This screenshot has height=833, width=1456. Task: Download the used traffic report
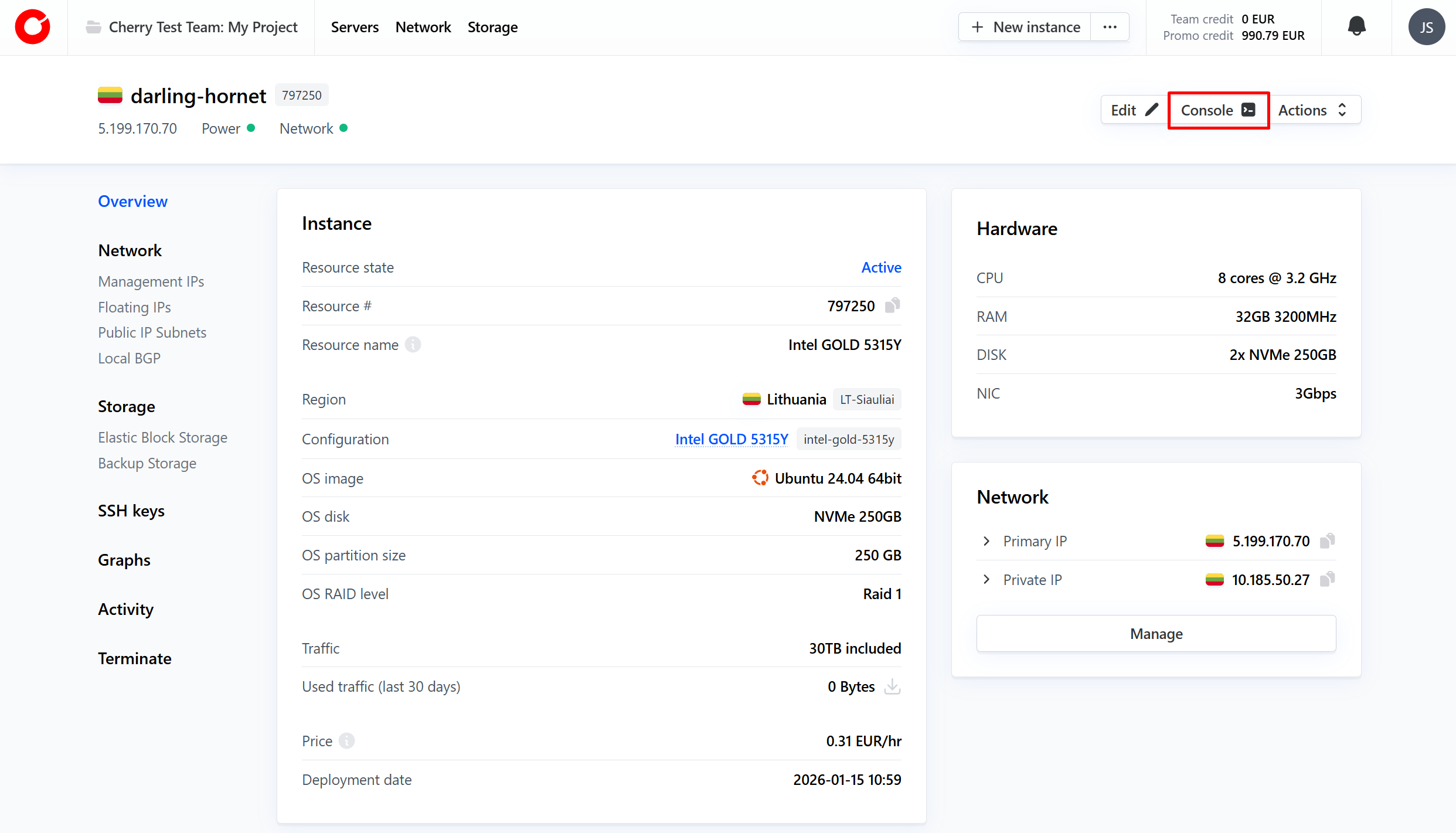coord(892,686)
